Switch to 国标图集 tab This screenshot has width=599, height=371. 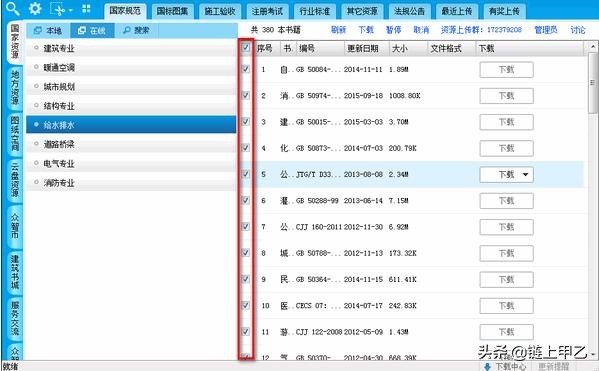[172, 11]
